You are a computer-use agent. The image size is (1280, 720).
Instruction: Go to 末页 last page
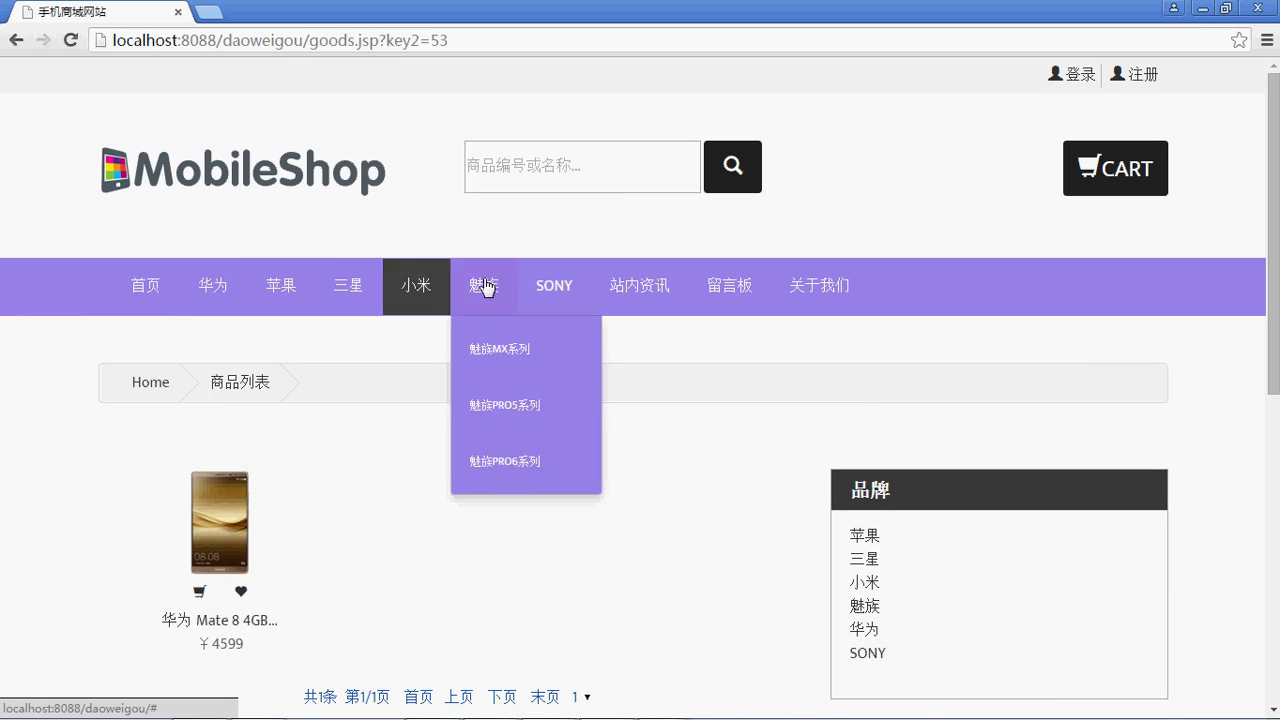point(545,697)
